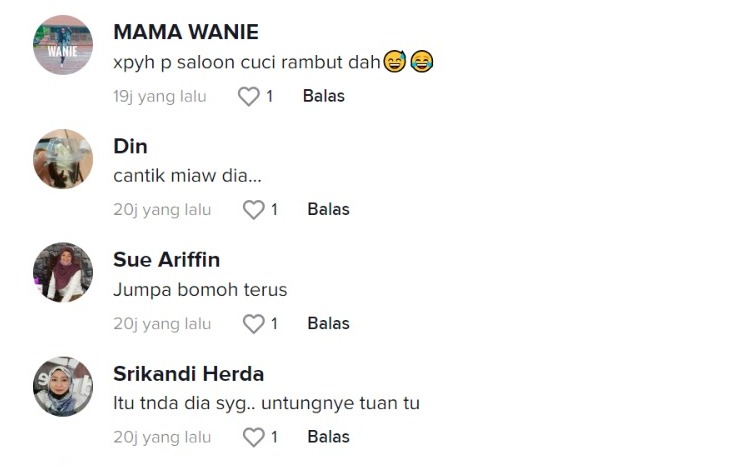The image size is (736, 466).
Task: Reply to MAMA WANIE via Balas
Action: tap(324, 96)
